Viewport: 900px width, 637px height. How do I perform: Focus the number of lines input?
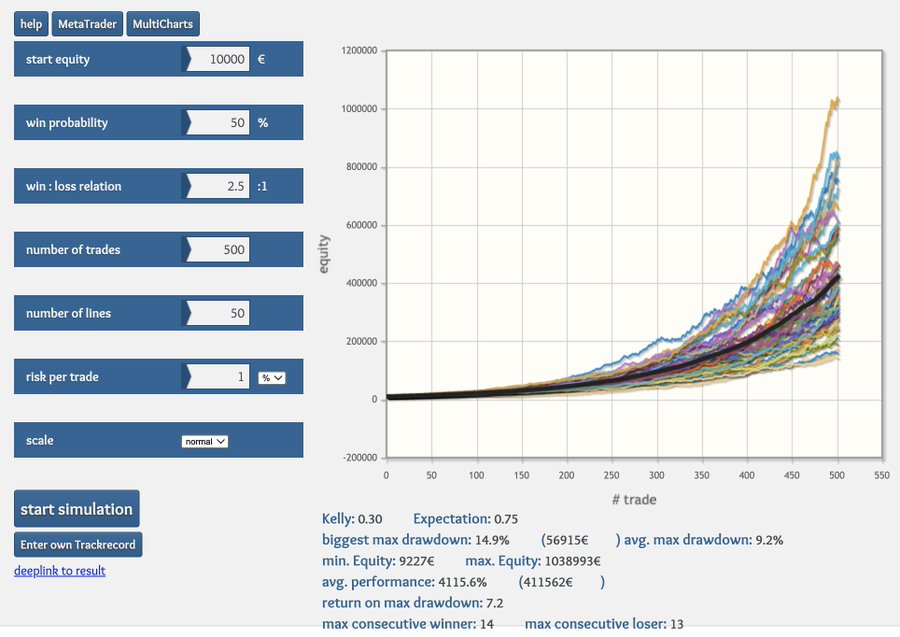pos(220,313)
